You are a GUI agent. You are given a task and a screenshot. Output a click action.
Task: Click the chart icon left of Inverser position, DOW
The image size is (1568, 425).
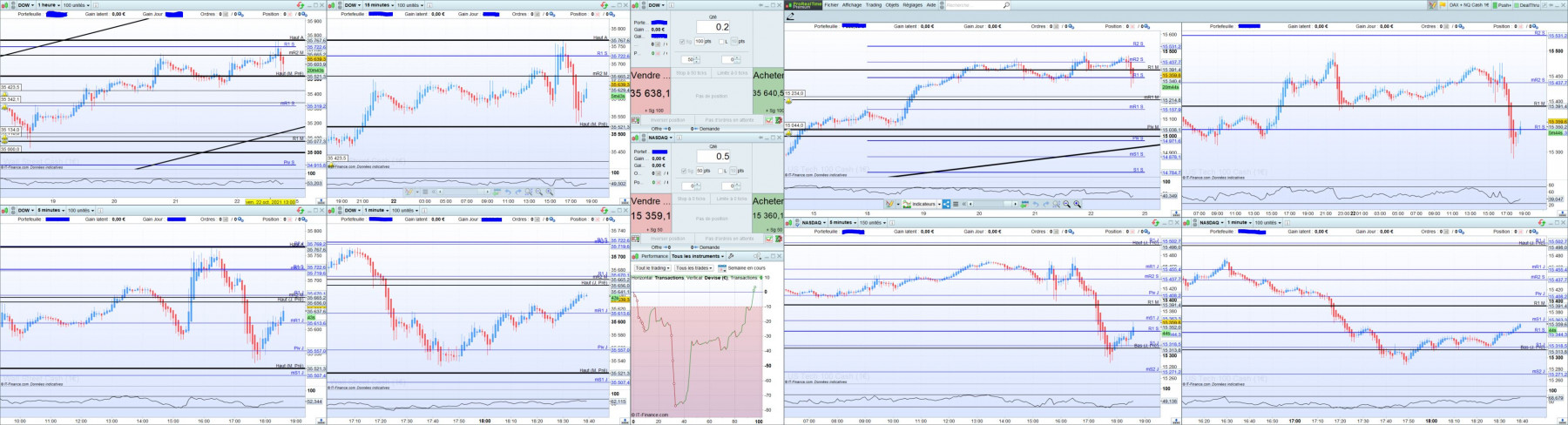click(635, 120)
